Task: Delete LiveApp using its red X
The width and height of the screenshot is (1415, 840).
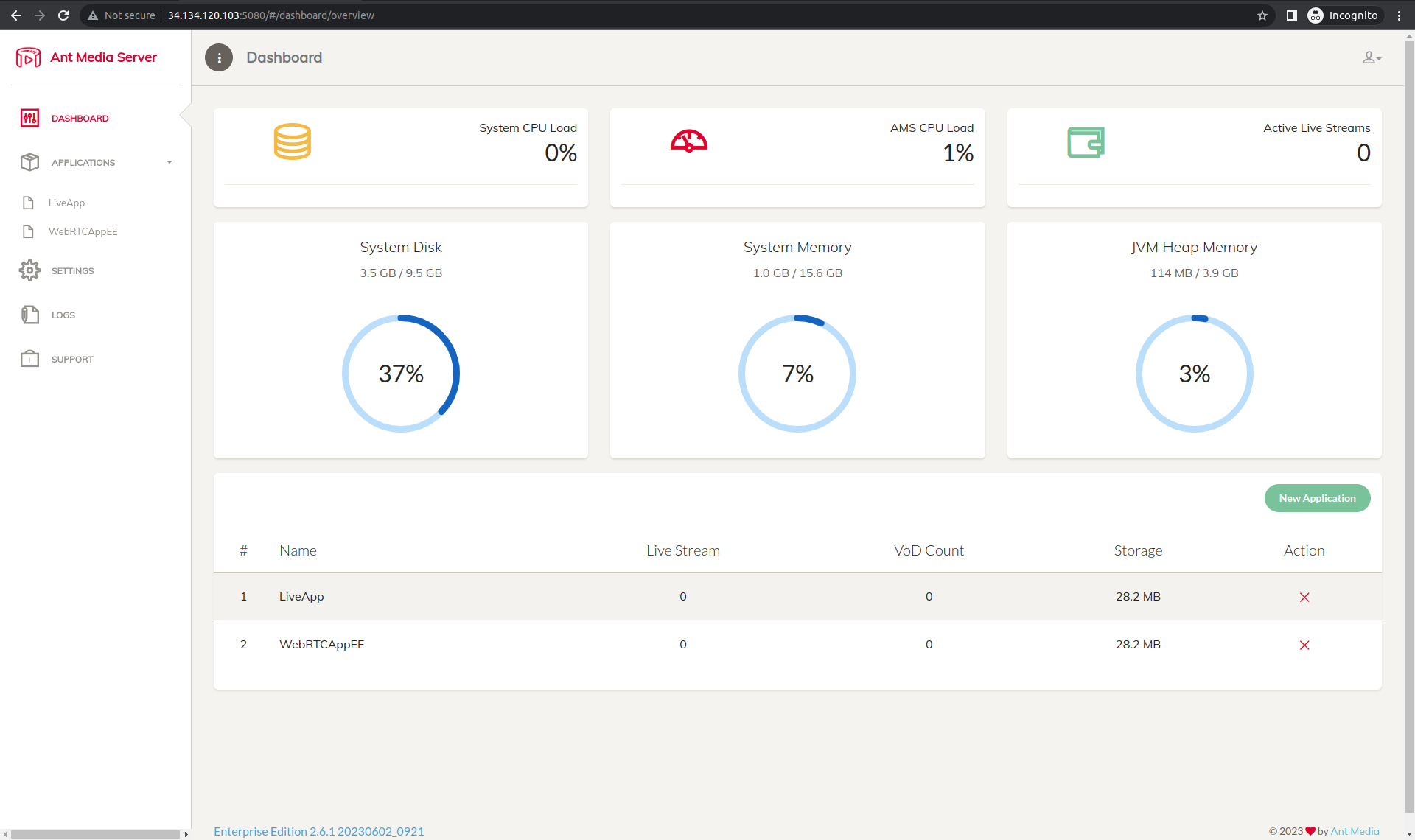Action: coord(1304,597)
